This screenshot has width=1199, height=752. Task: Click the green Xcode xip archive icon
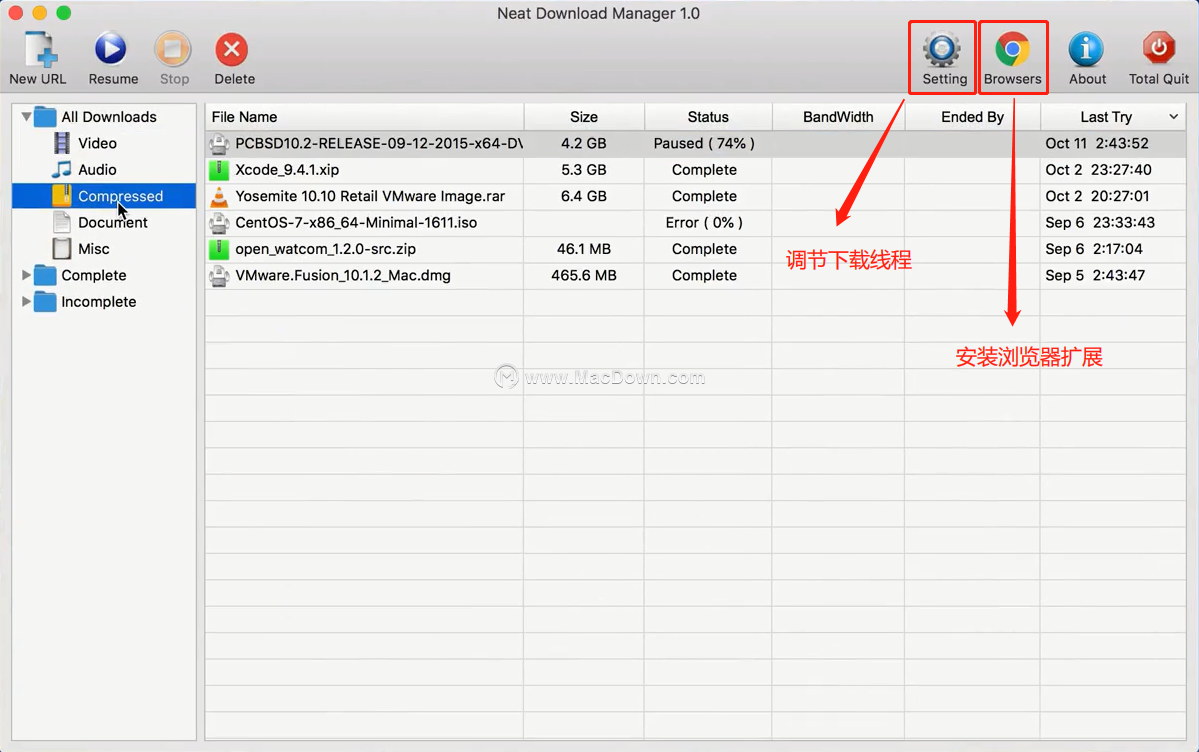[219, 170]
